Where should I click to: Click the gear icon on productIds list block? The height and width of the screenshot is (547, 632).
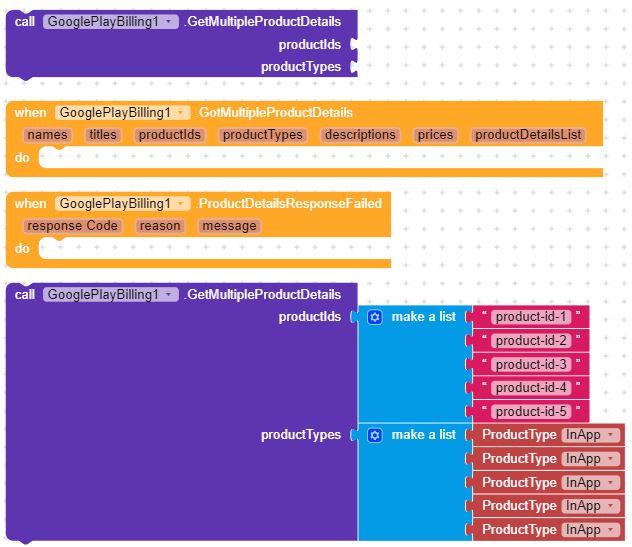[x=375, y=317]
